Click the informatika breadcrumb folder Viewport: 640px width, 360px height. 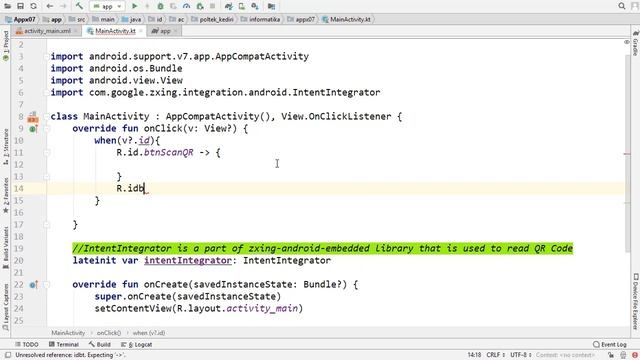260,19
